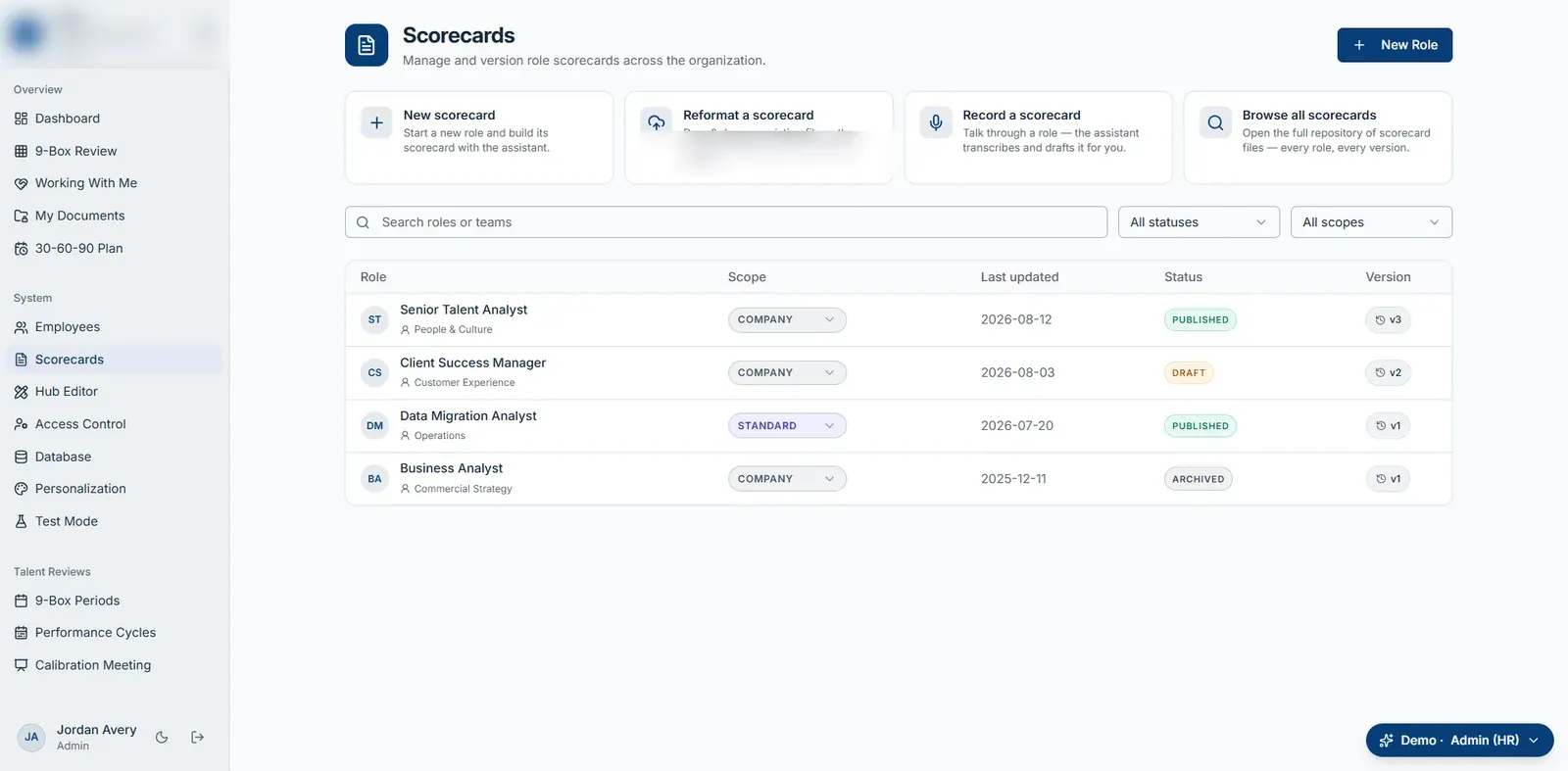
Task: Click the ST avatar for Senior Talent Analyst
Action: [x=374, y=319]
